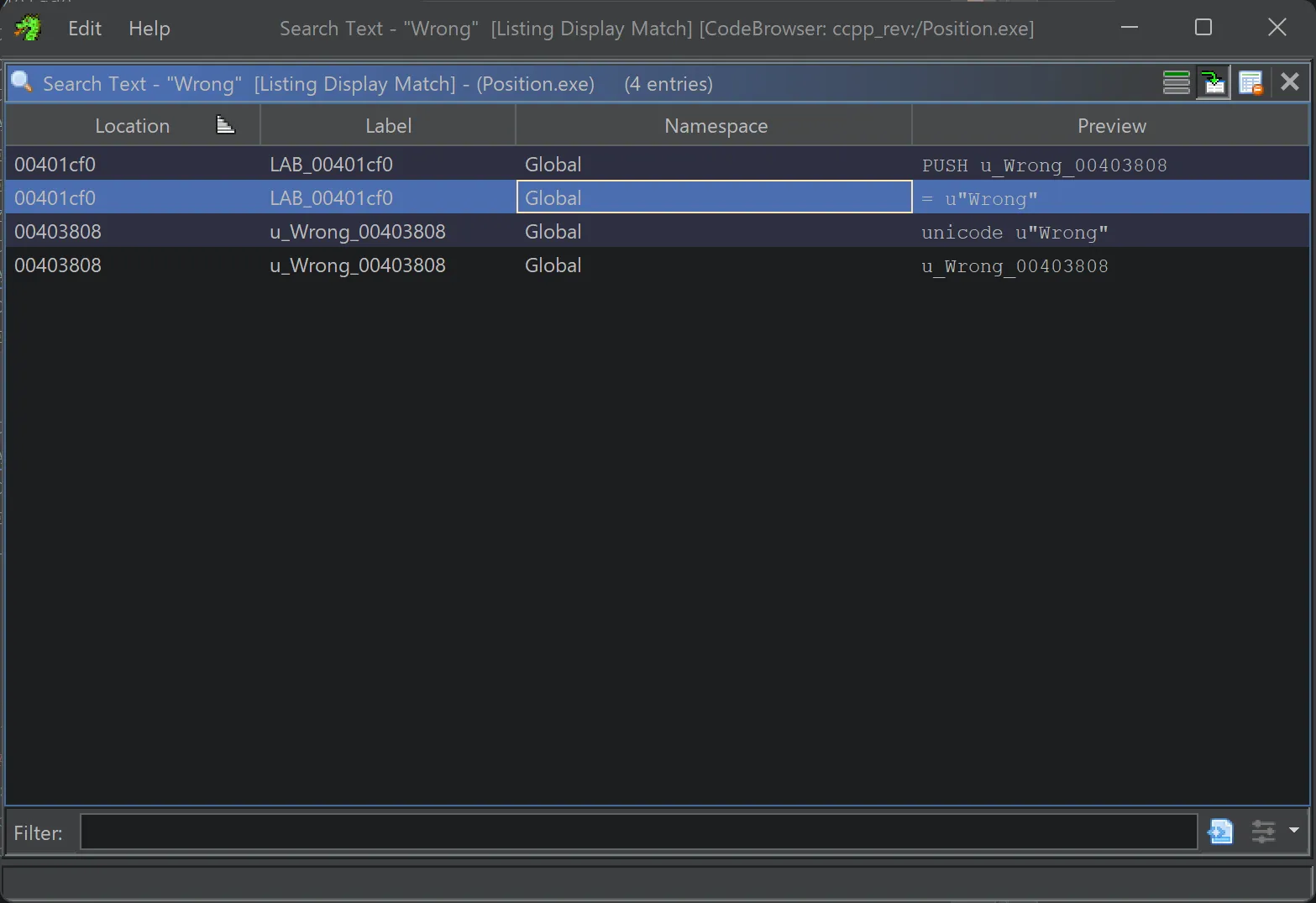Focus the Filter text field

(x=638, y=832)
